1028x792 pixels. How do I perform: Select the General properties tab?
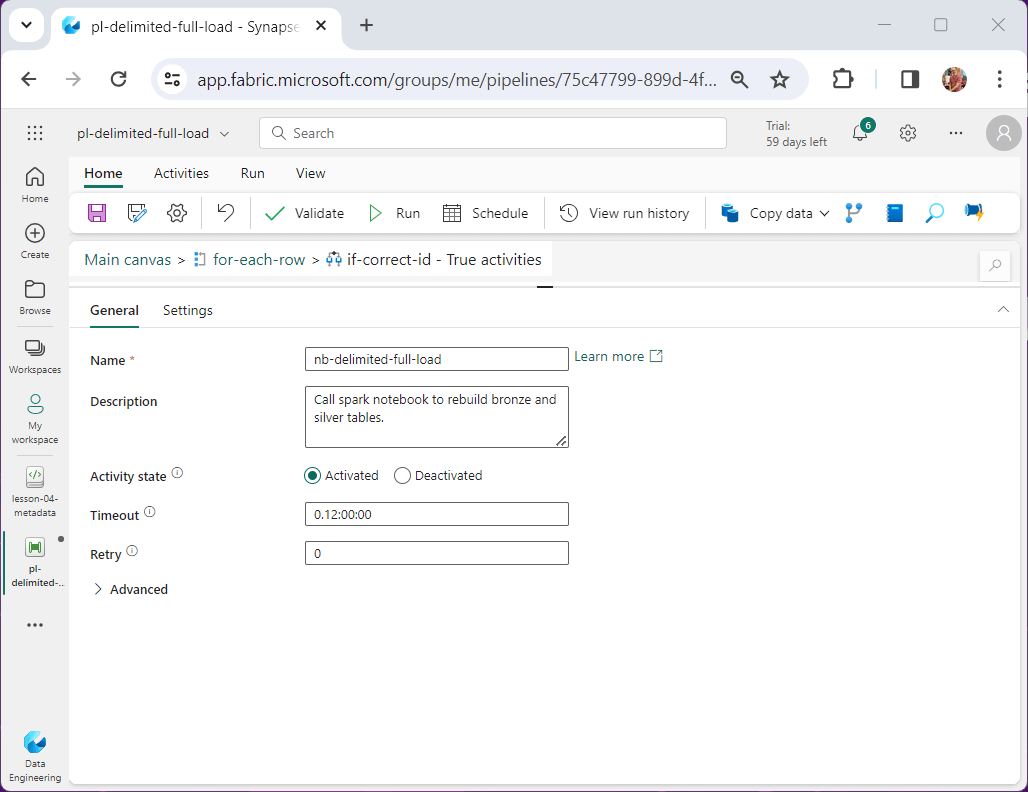point(114,310)
